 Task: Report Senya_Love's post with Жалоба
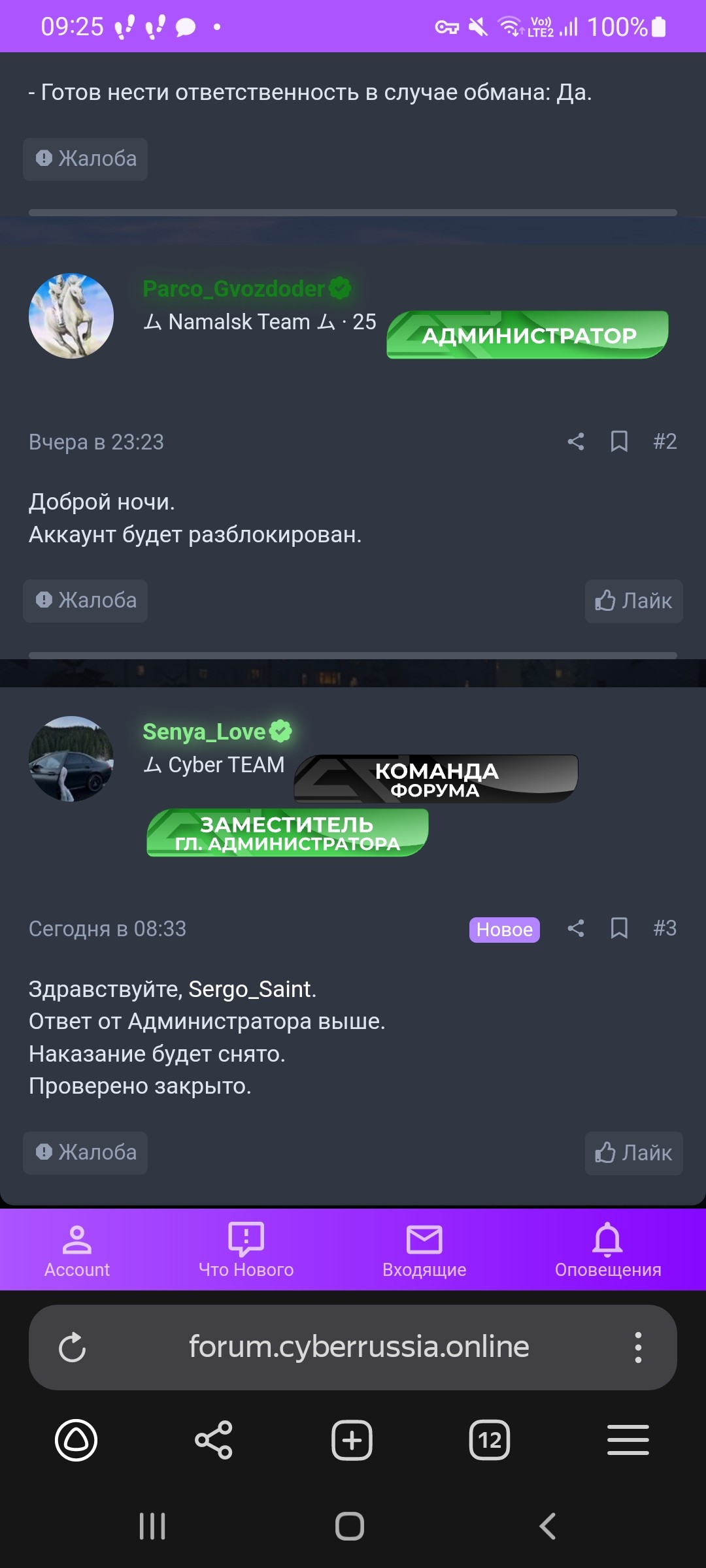[85, 1152]
